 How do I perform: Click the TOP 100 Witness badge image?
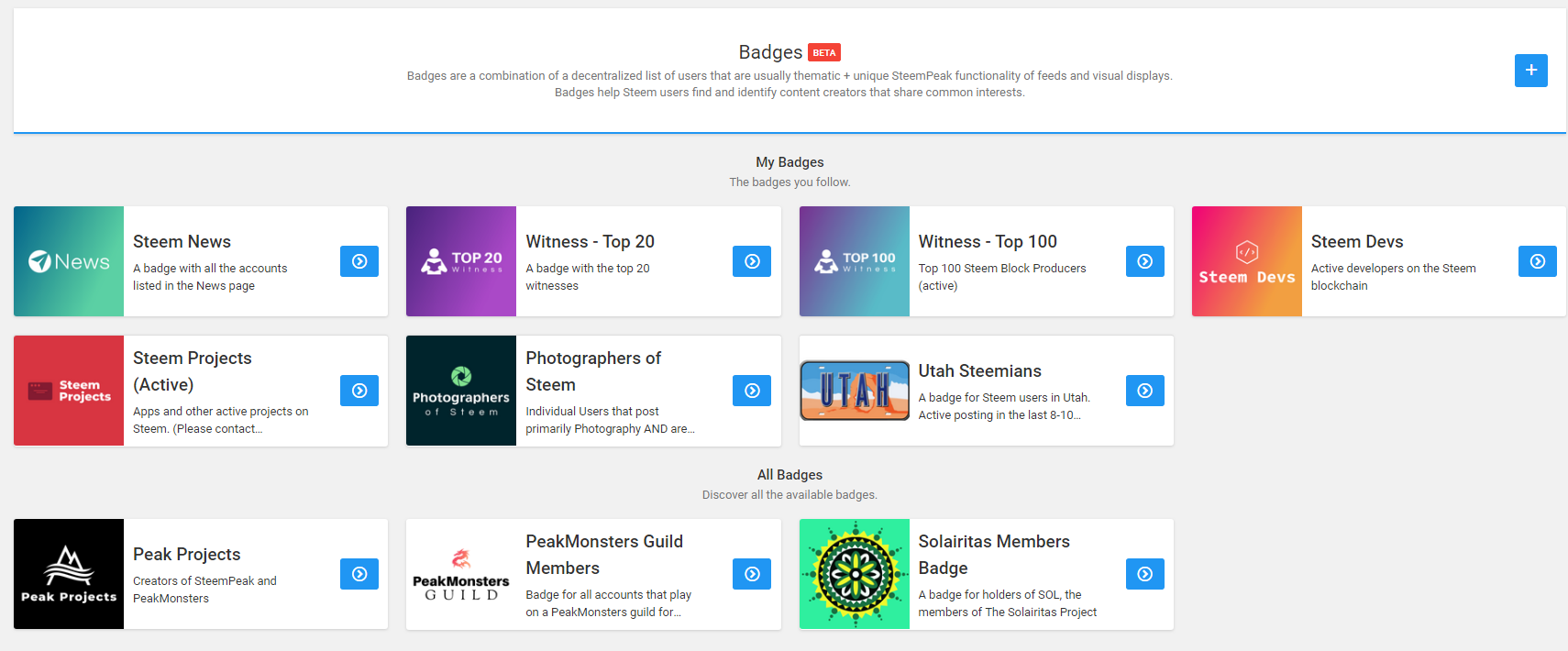[x=855, y=261]
